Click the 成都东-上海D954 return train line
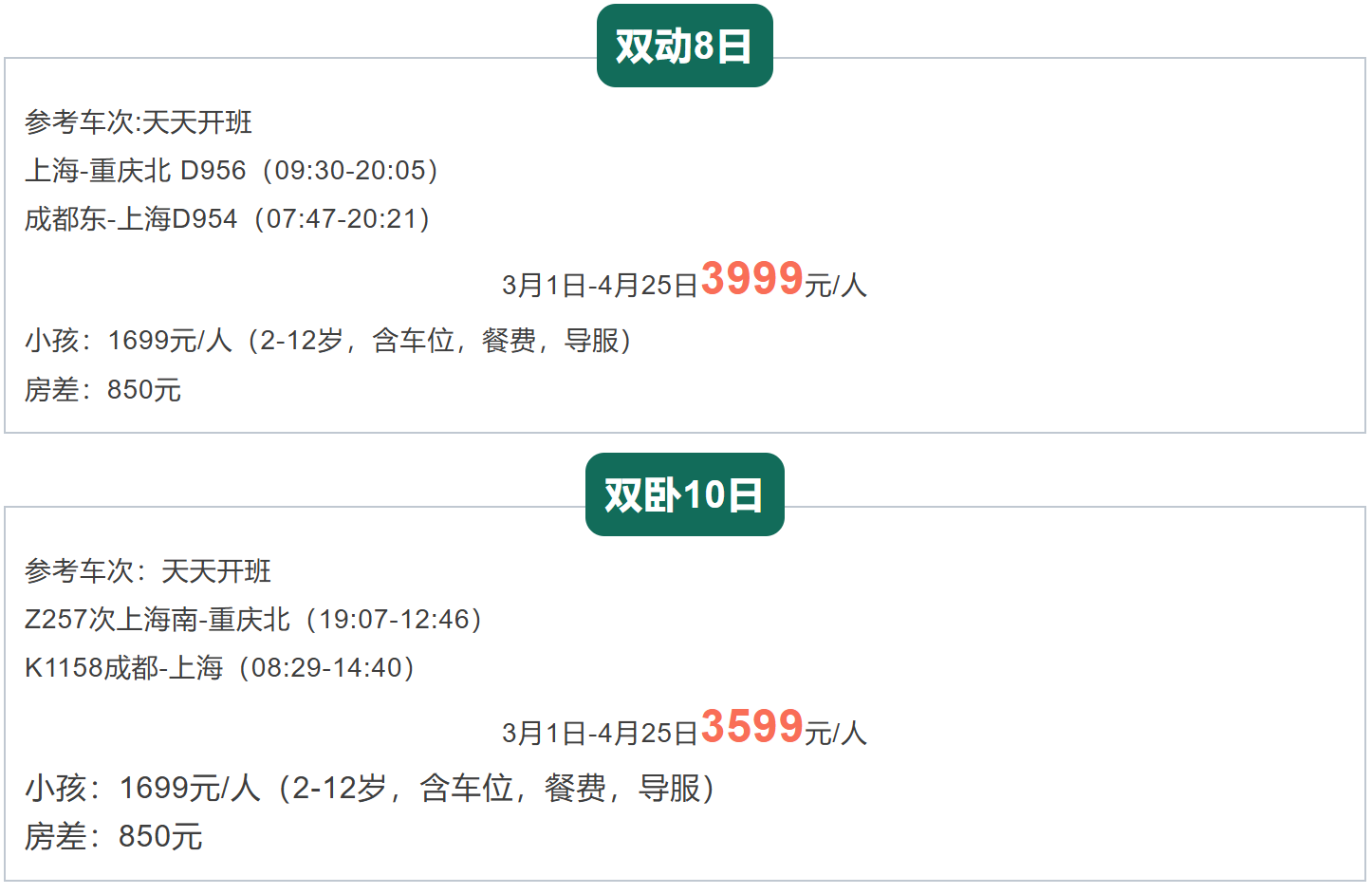 [x=227, y=219]
